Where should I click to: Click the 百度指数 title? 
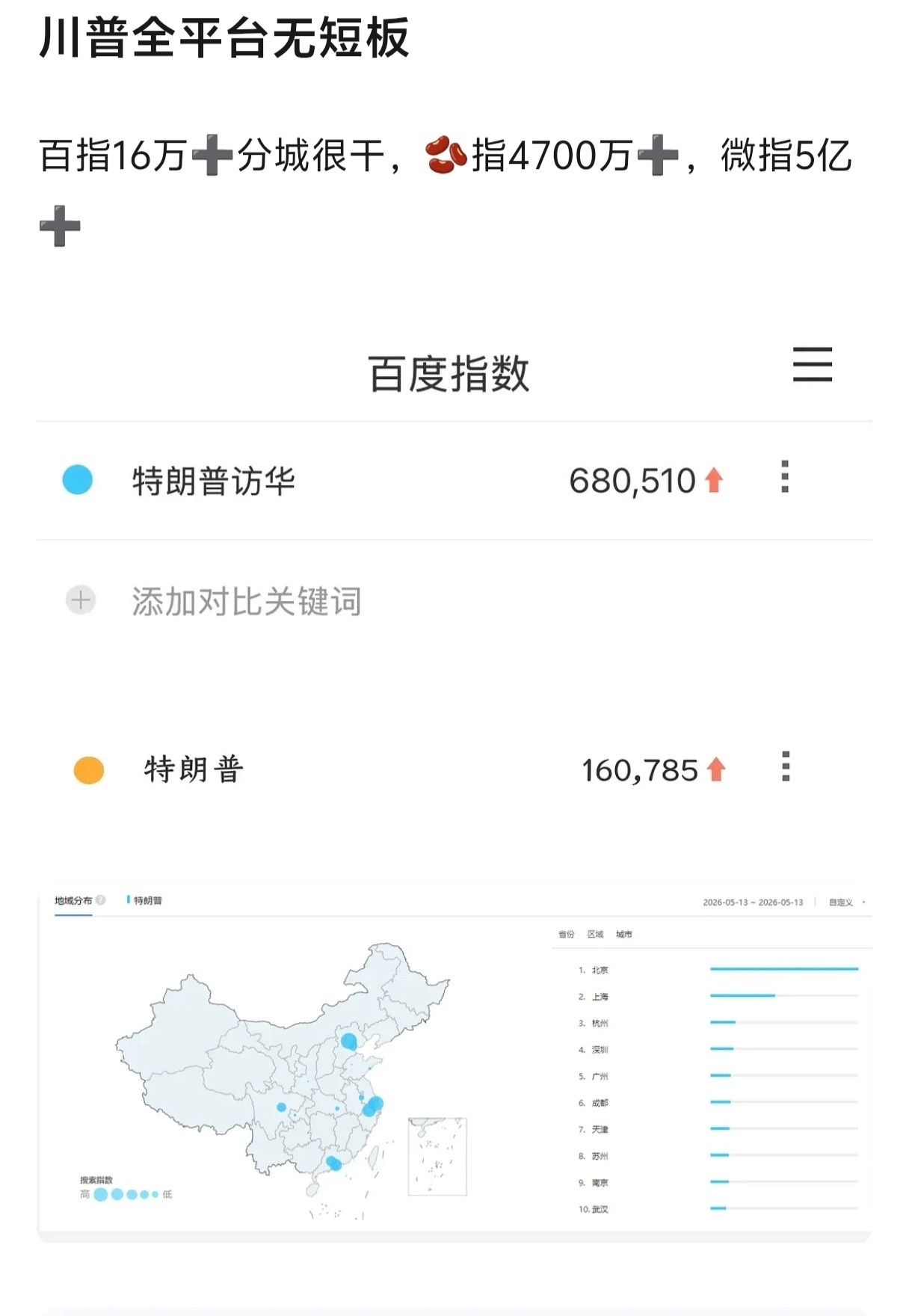click(449, 374)
